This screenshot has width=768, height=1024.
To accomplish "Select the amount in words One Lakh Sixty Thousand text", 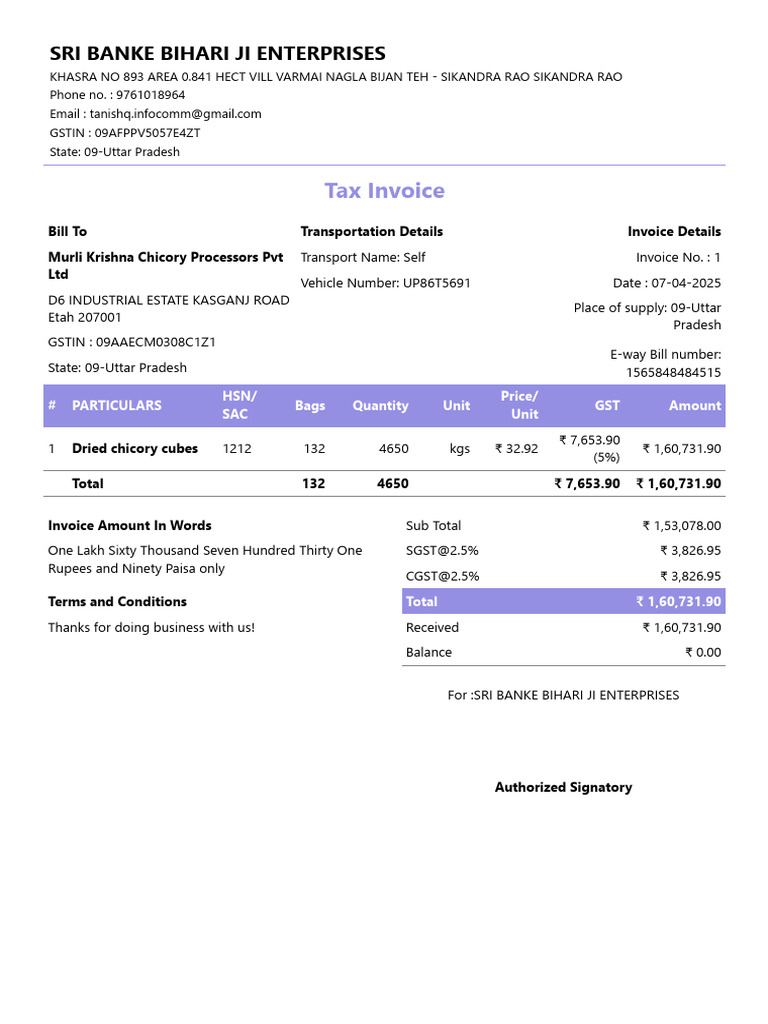I will tap(205, 559).
